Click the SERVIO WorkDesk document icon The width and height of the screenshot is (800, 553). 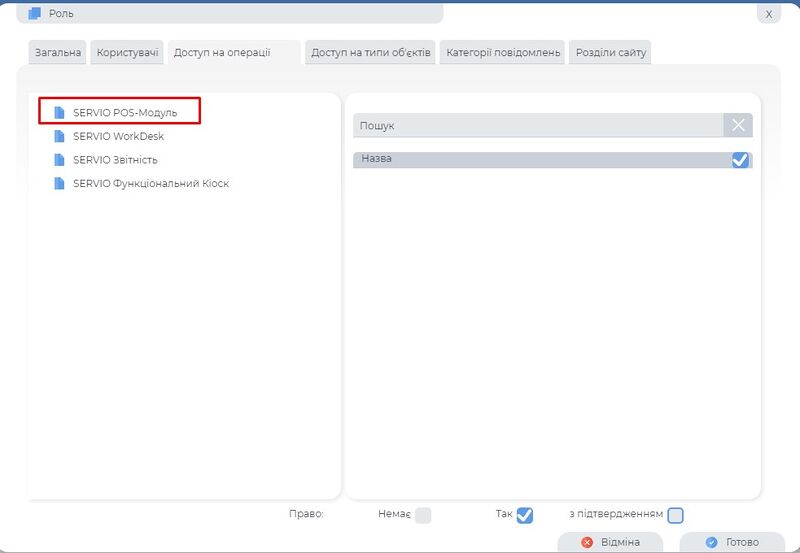tap(59, 136)
